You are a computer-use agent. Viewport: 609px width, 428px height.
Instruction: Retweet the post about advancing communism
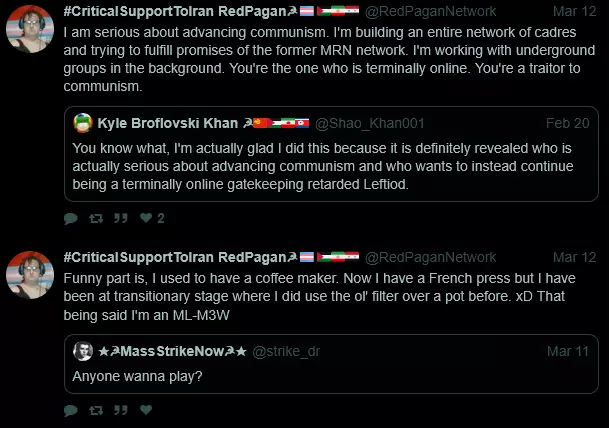tap(96, 218)
